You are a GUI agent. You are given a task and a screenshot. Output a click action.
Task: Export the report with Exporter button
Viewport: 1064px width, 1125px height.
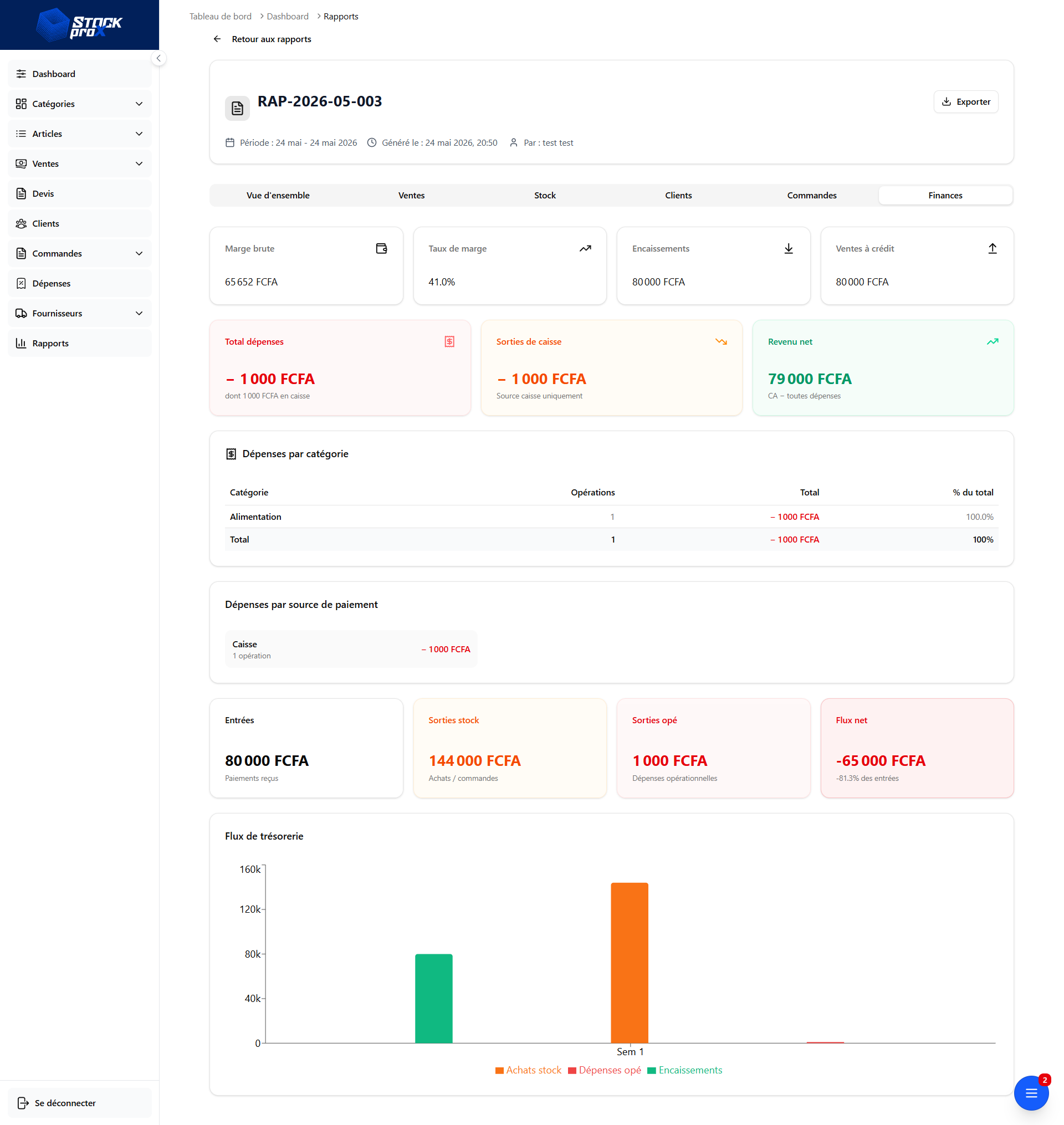click(x=966, y=102)
